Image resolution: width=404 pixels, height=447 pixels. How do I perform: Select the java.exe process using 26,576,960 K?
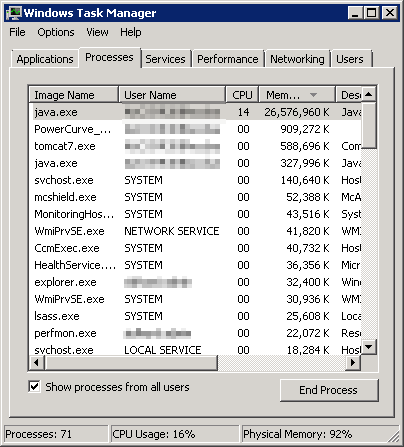coord(195,112)
